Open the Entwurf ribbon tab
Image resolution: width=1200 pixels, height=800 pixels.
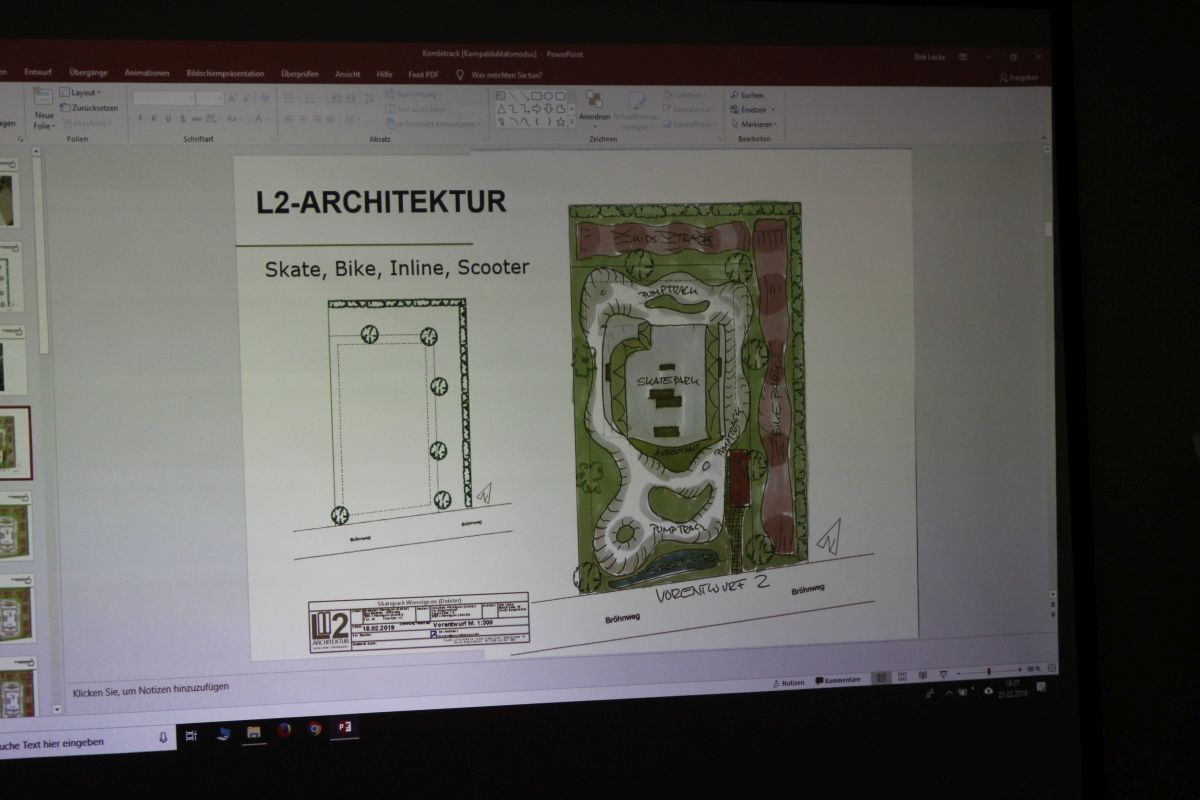point(38,73)
